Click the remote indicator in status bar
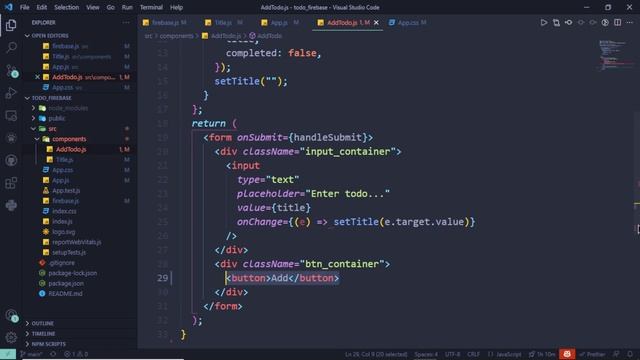Image resolution: width=640 pixels, height=360 pixels. click(x=8, y=354)
